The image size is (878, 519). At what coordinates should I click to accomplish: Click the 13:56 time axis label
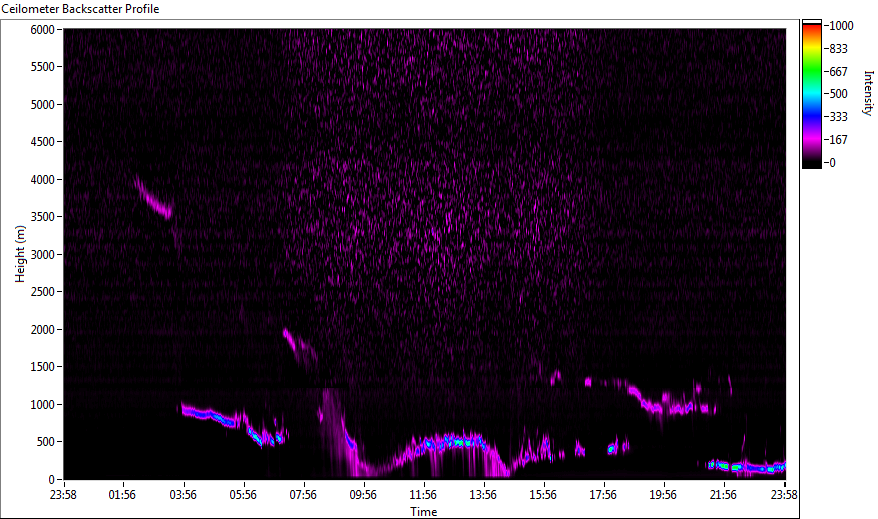483,495
